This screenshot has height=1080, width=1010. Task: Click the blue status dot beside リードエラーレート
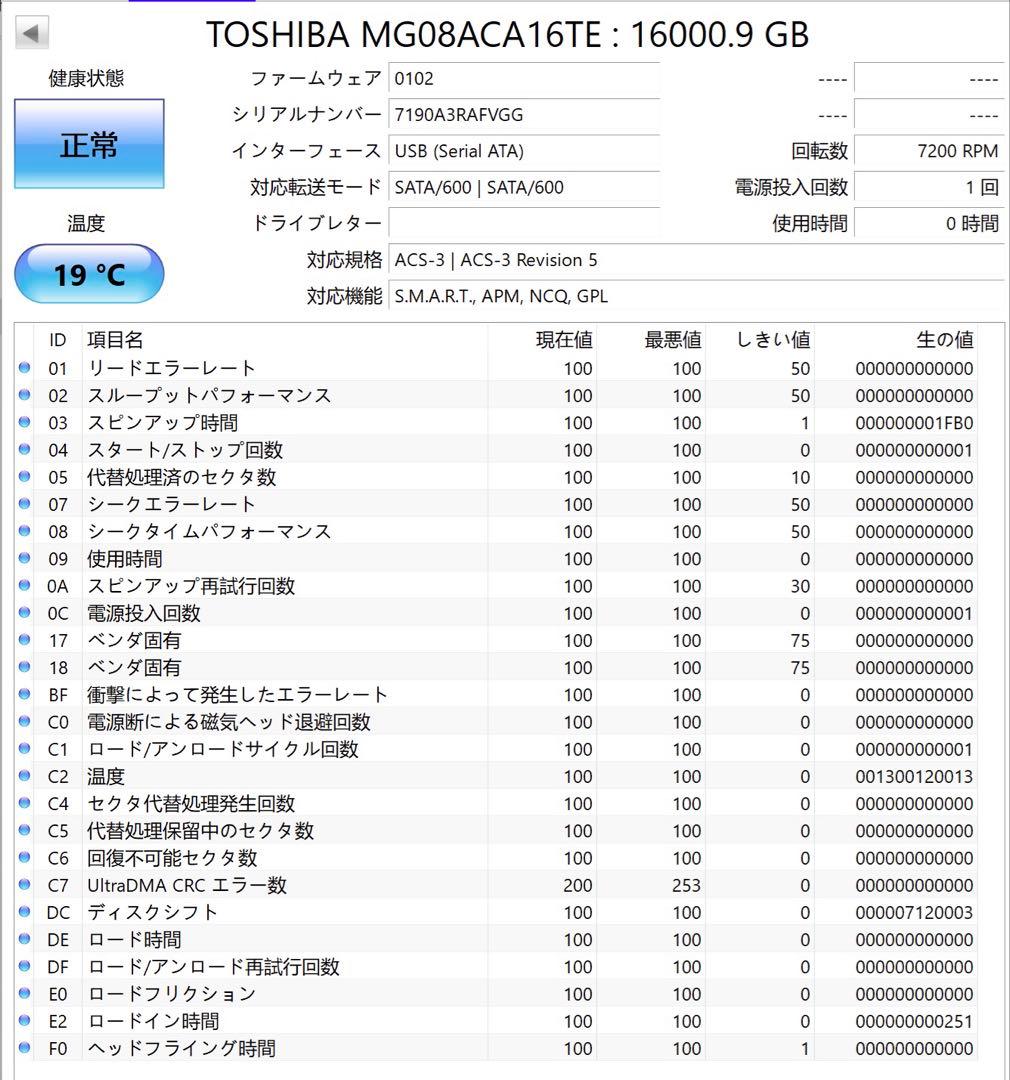coord(24,368)
